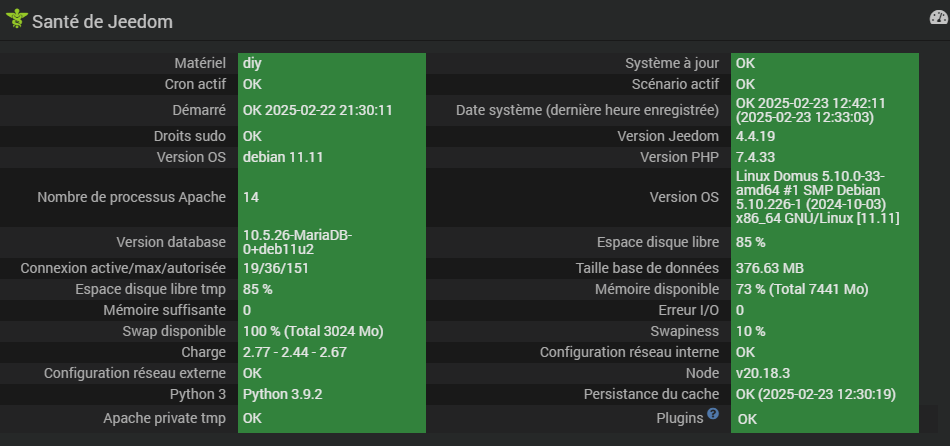Screen dimensions: 950x446
Task: Click the Plugins label
Action: (680, 418)
